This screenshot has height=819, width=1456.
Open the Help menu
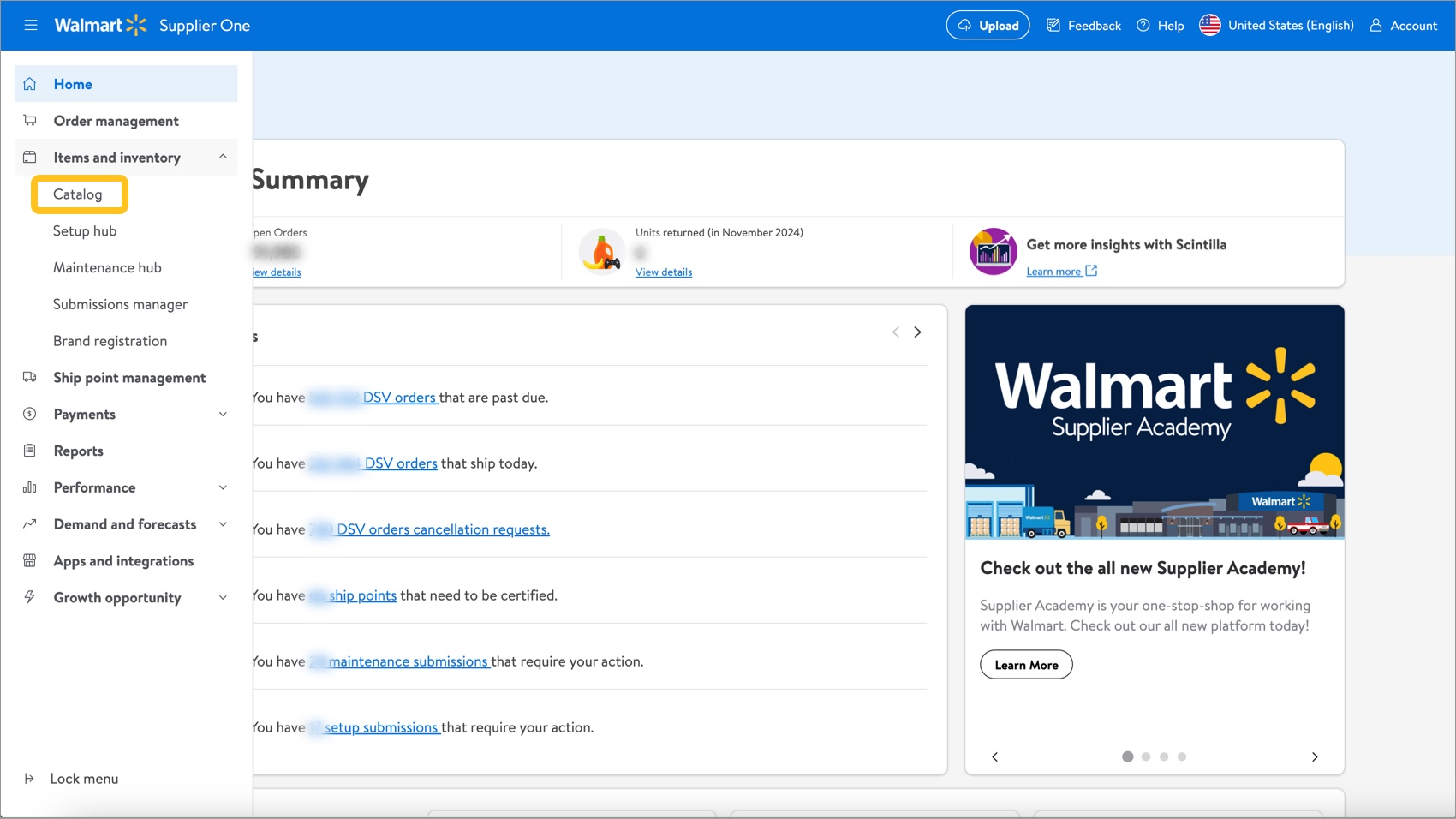(x=1160, y=25)
